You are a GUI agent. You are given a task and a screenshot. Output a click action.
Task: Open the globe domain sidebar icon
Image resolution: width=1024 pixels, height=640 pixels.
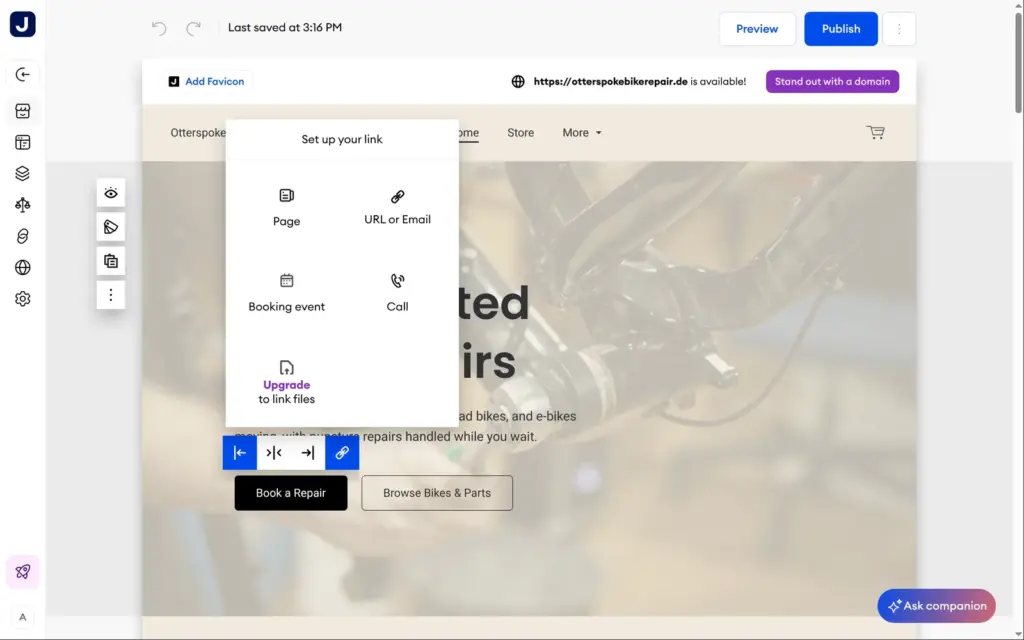22,268
